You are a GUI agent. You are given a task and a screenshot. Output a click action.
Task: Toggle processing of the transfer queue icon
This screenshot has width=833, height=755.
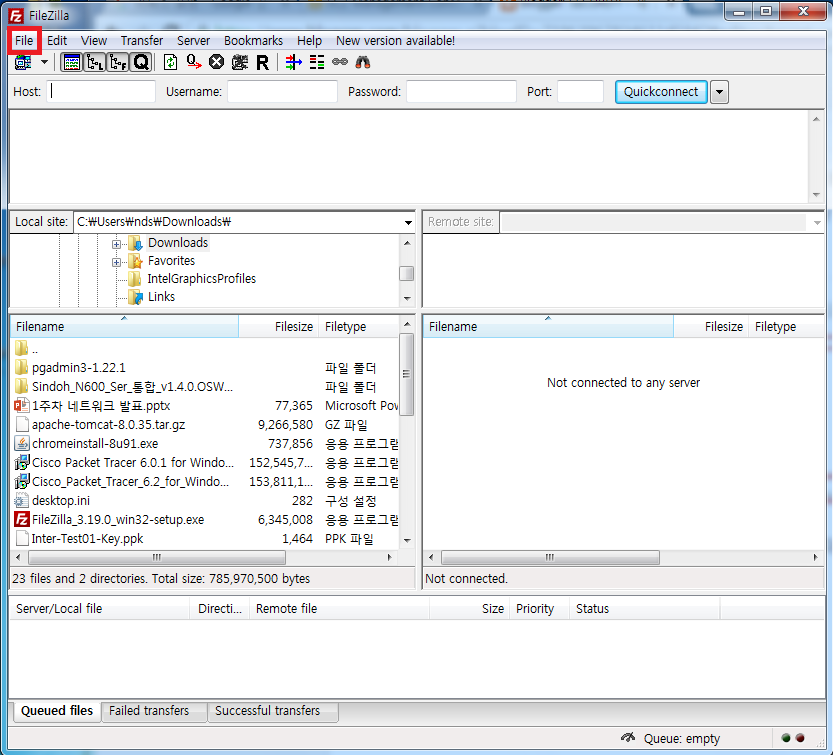194,63
